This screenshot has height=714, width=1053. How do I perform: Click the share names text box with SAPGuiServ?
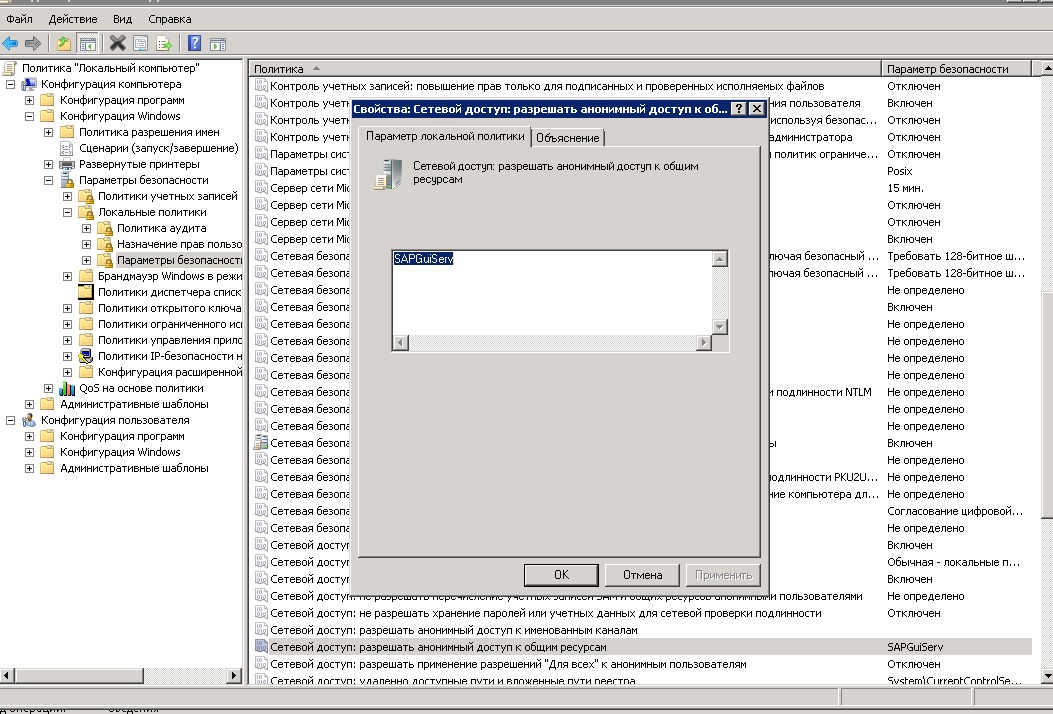click(x=552, y=293)
